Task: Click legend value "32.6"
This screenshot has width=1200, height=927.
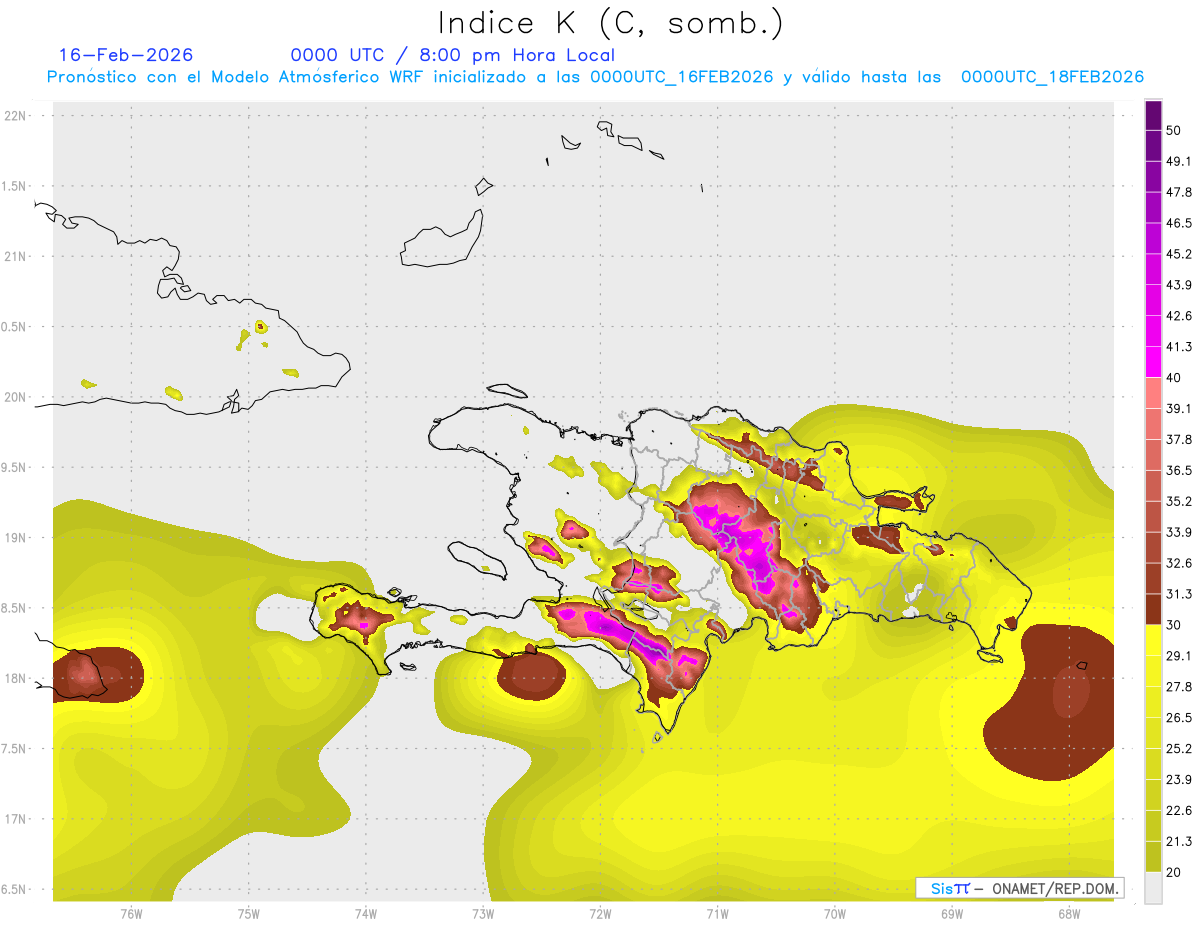Action: pos(1179,563)
